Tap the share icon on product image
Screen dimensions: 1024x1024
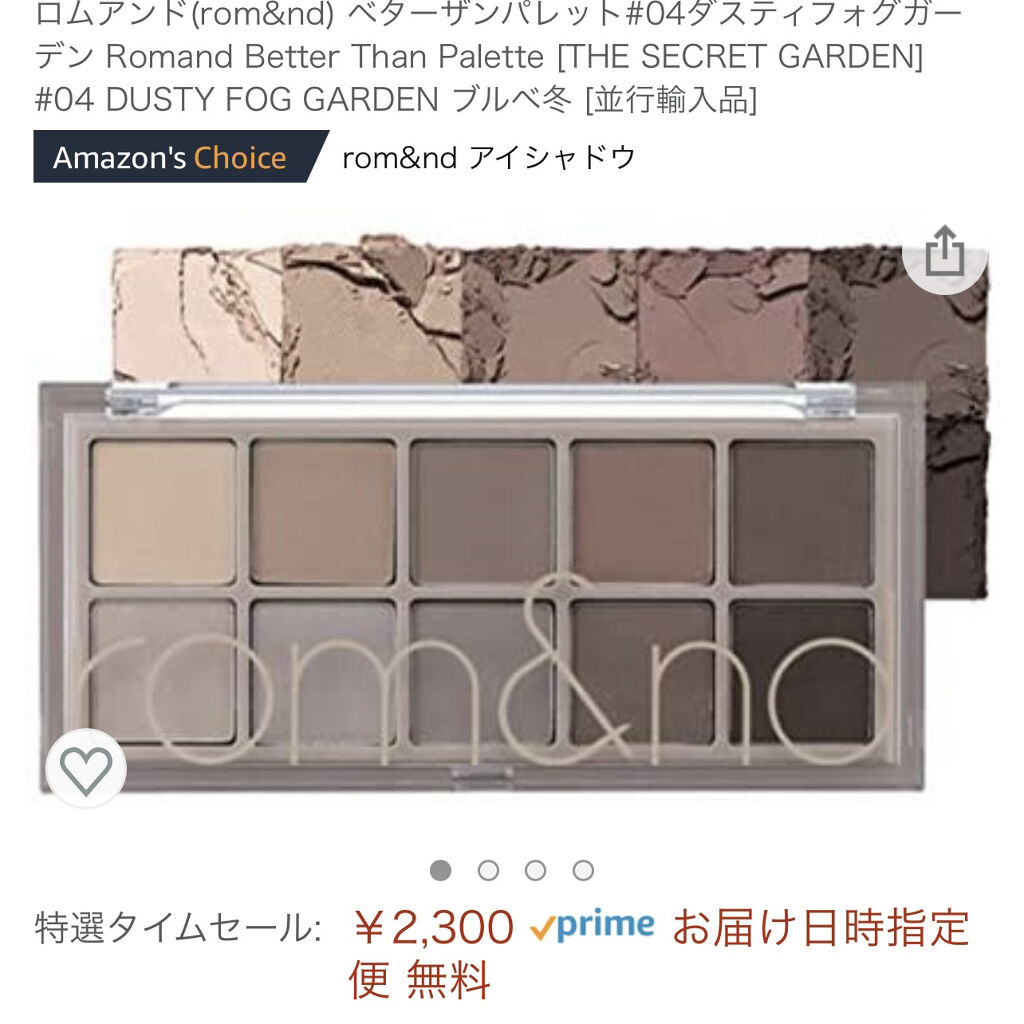point(944,252)
